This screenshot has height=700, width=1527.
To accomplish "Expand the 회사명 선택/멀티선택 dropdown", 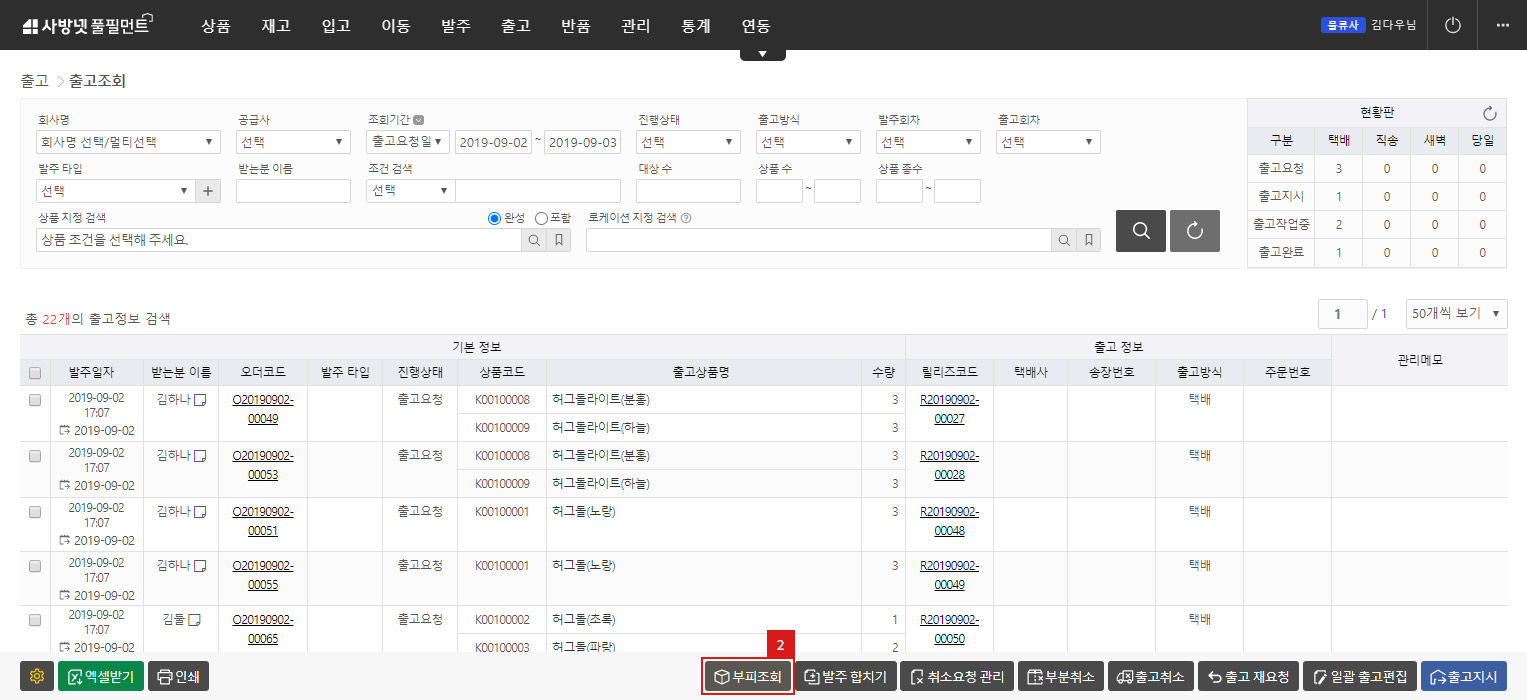I will [128, 142].
